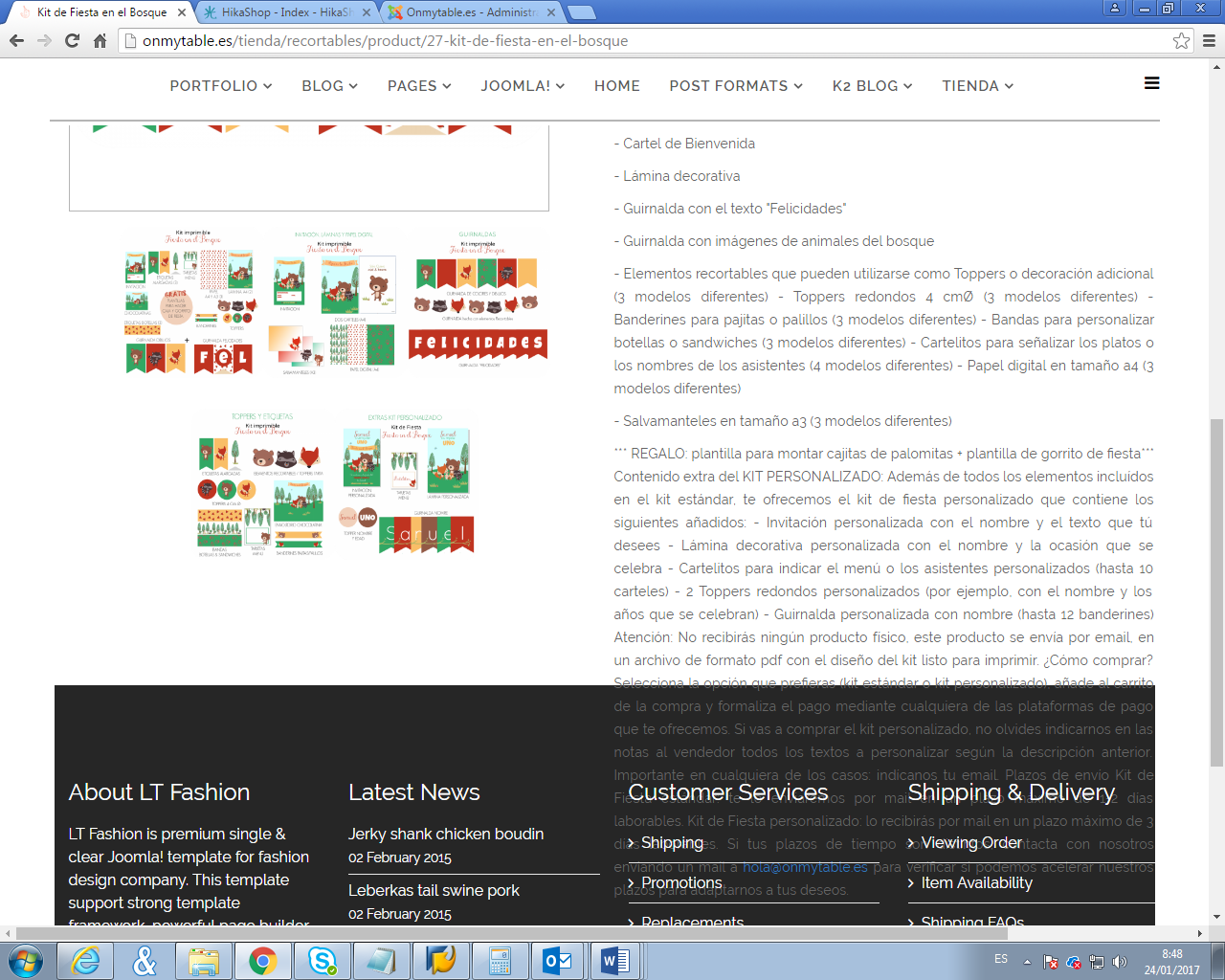Click the "Cartel de Bienvenida" text
This screenshot has height=980, width=1225.
coord(689,144)
